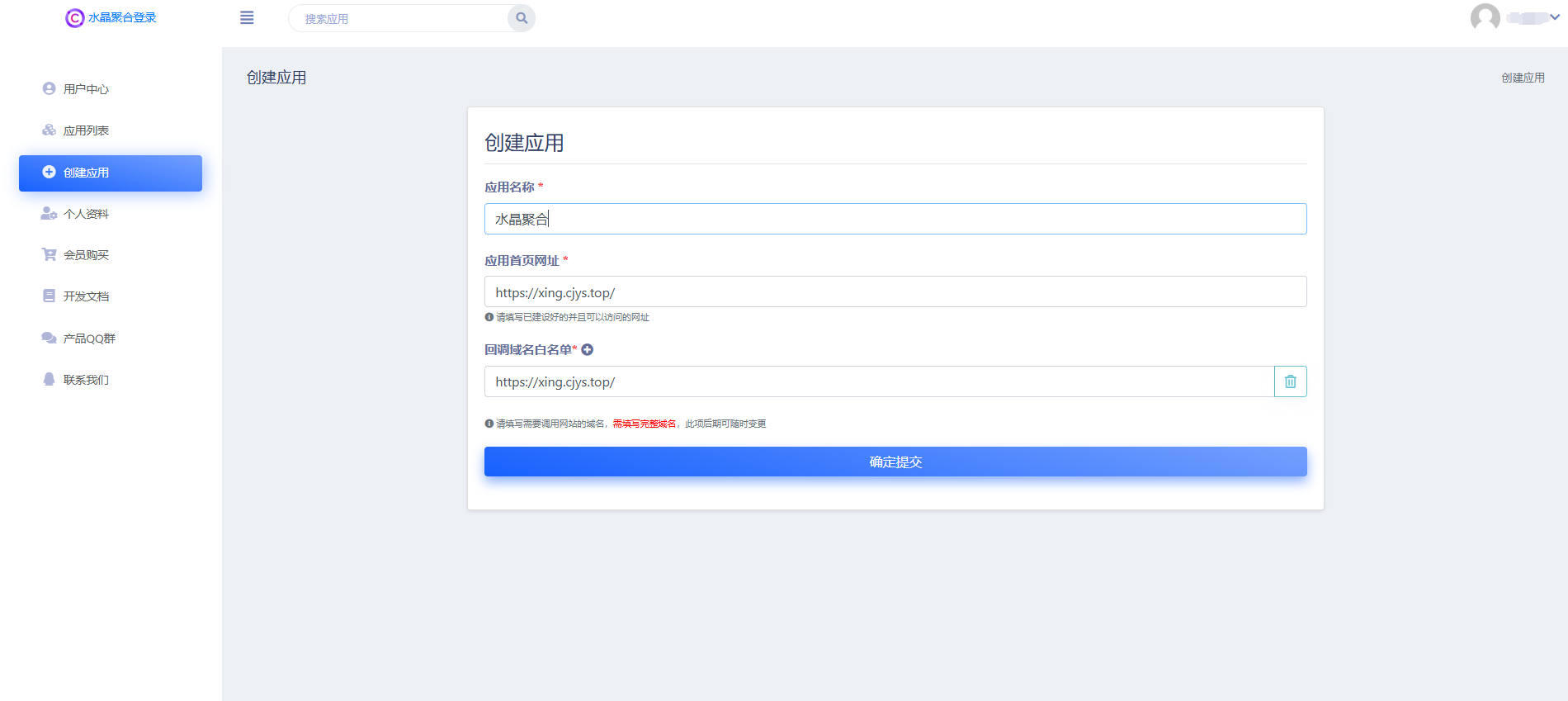1568x701 pixels.
Task: Click the 应用名称 input field
Action: pos(895,219)
